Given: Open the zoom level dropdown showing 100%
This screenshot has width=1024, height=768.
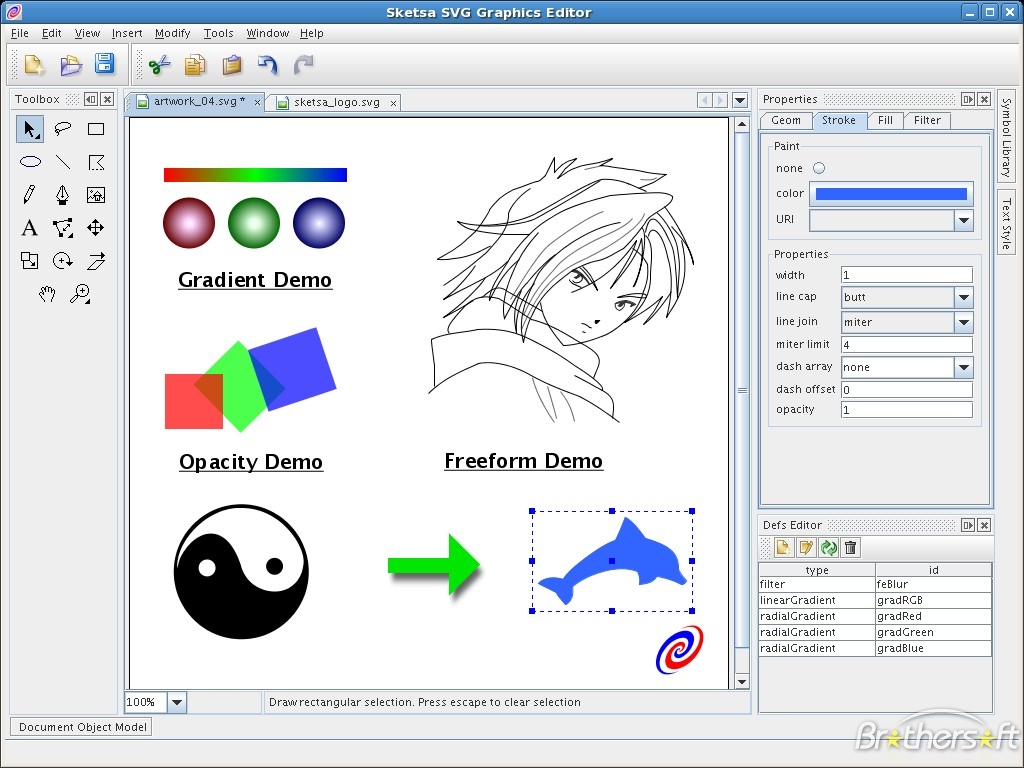Looking at the screenshot, I should tap(176, 702).
